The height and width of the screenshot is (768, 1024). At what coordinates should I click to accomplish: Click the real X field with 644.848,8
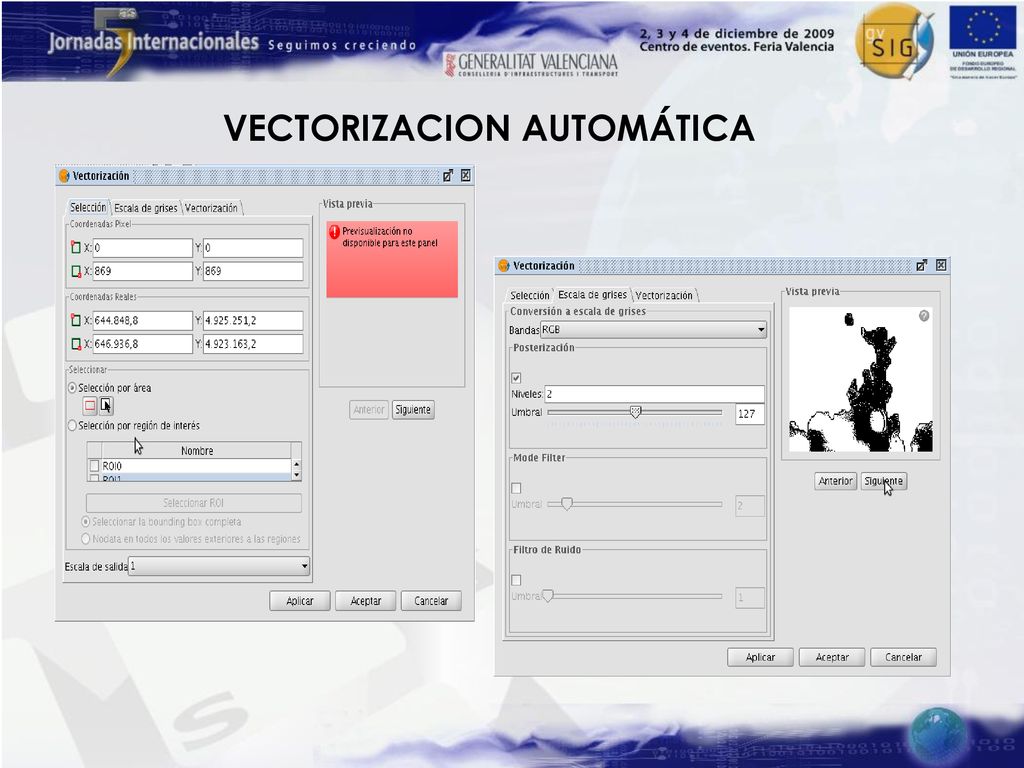coord(142,320)
